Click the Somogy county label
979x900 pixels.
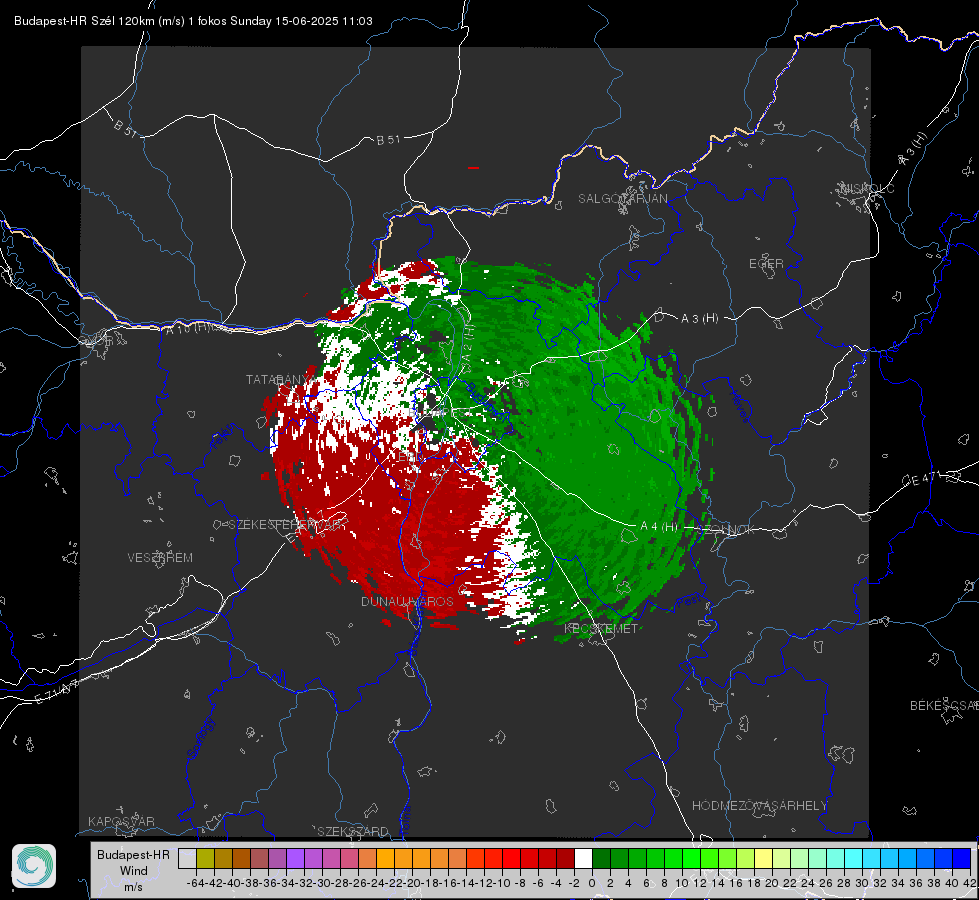point(202,738)
